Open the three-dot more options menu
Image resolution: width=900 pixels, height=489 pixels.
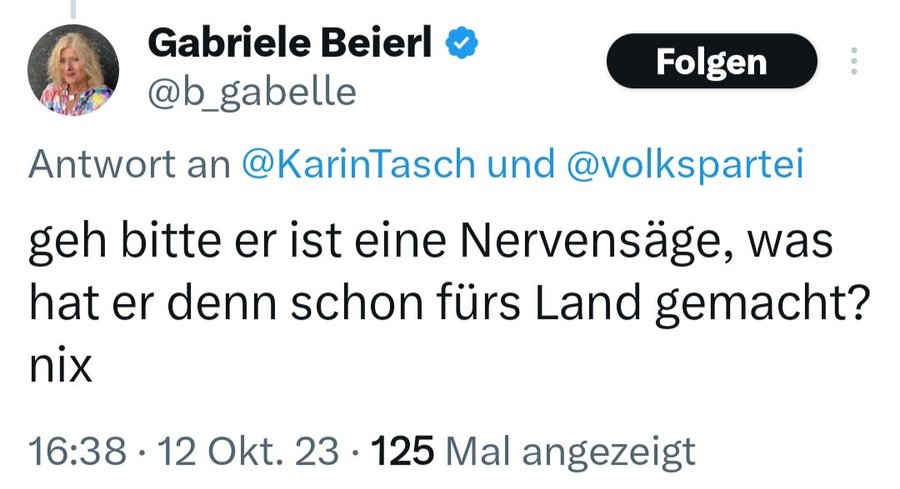tap(854, 61)
